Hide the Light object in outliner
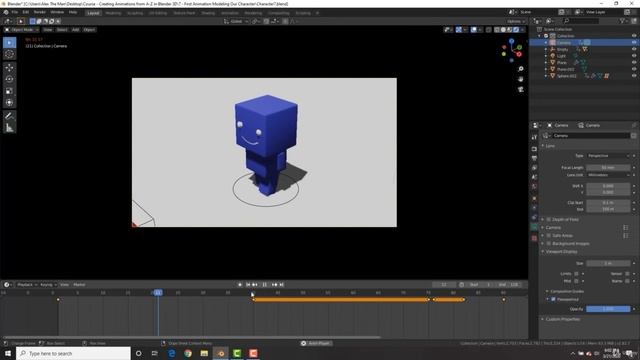The image size is (640, 360). click(634, 56)
